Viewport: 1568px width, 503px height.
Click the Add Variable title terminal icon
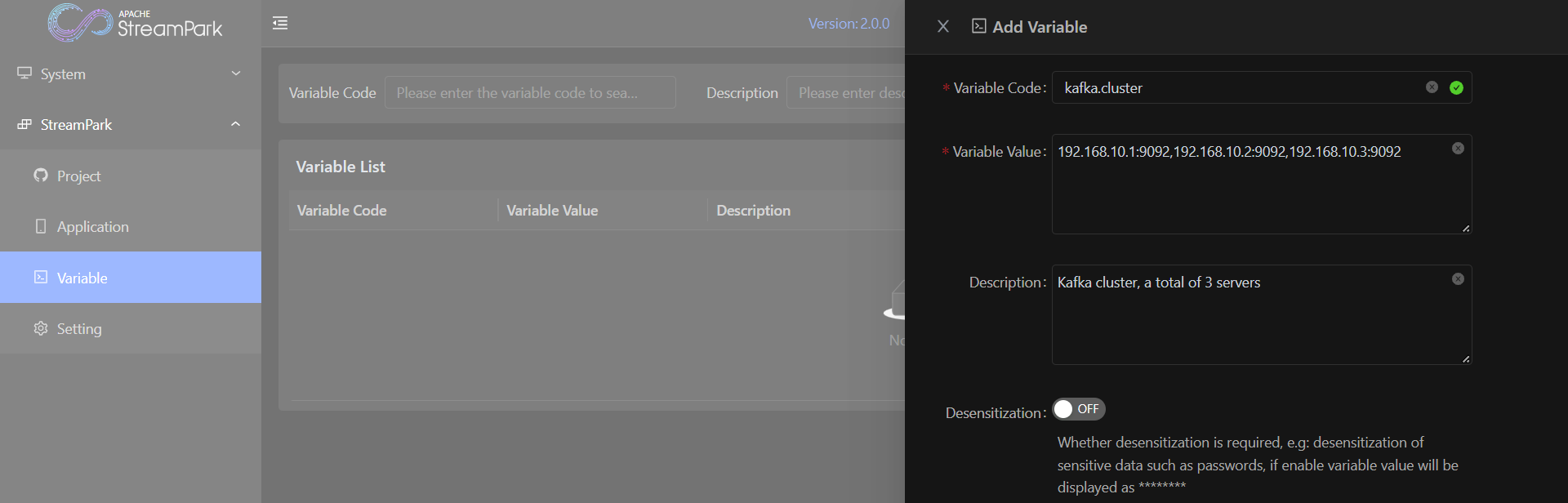[x=978, y=26]
